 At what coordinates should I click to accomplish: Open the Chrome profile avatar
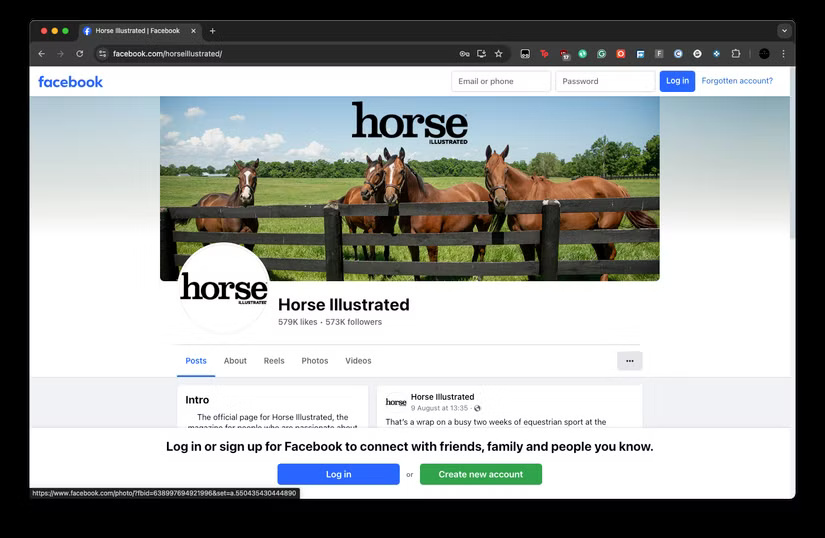coord(764,54)
